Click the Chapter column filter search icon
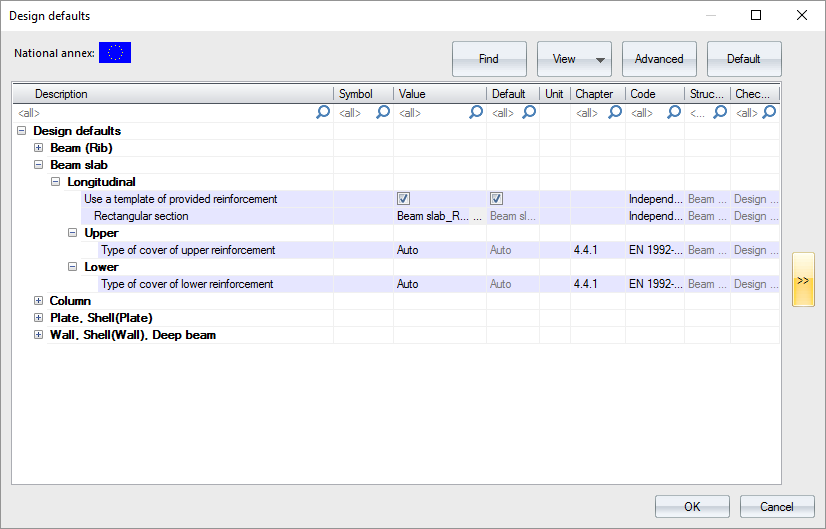The width and height of the screenshot is (826, 529). click(615, 113)
